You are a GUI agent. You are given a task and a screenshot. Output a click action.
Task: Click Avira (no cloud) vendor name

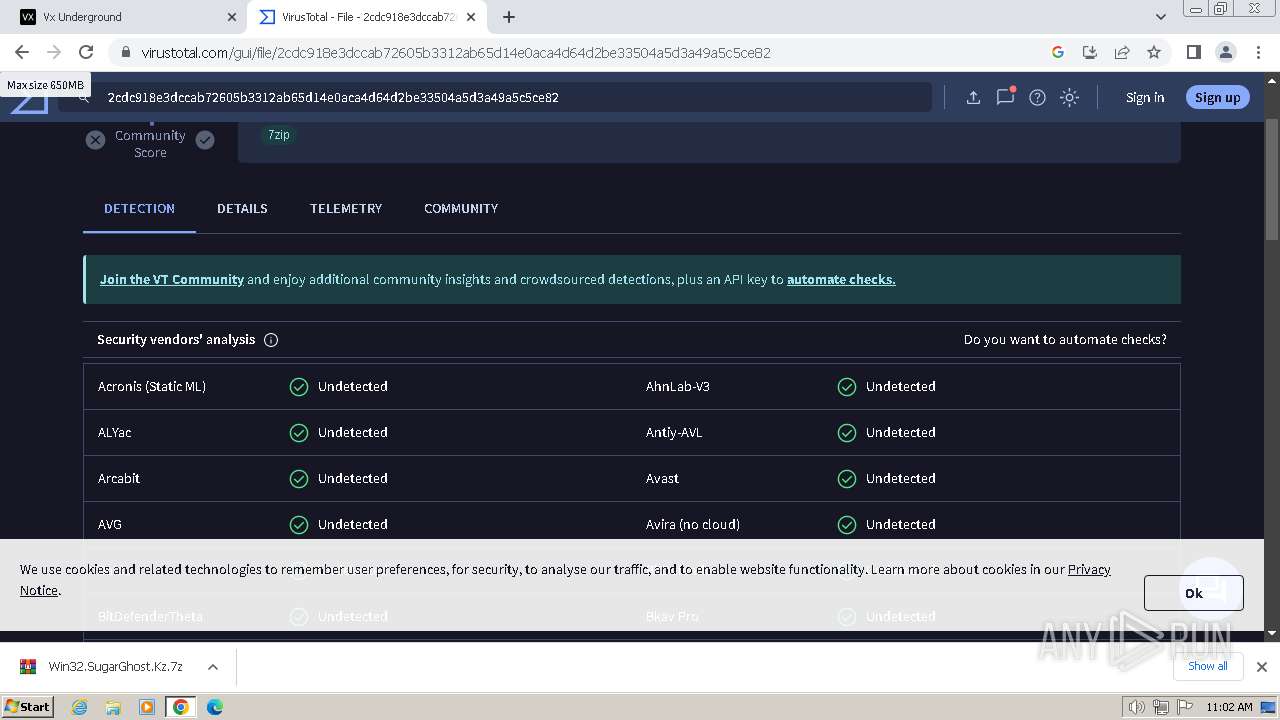point(693,524)
